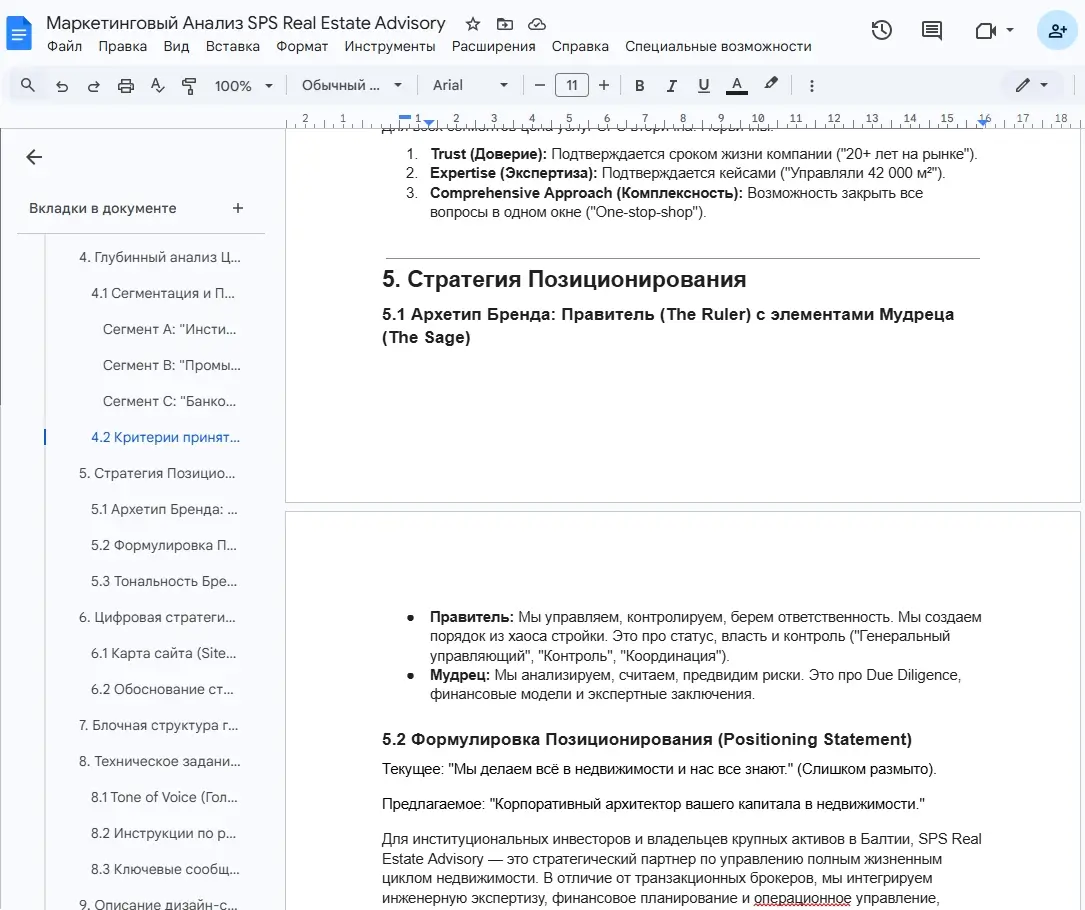Open document version history

click(x=881, y=30)
